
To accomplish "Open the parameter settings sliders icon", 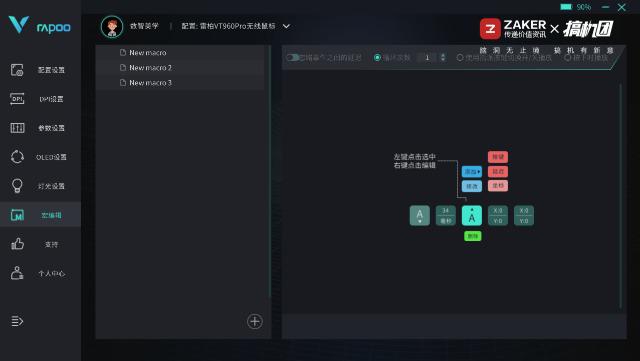I will point(17,128).
